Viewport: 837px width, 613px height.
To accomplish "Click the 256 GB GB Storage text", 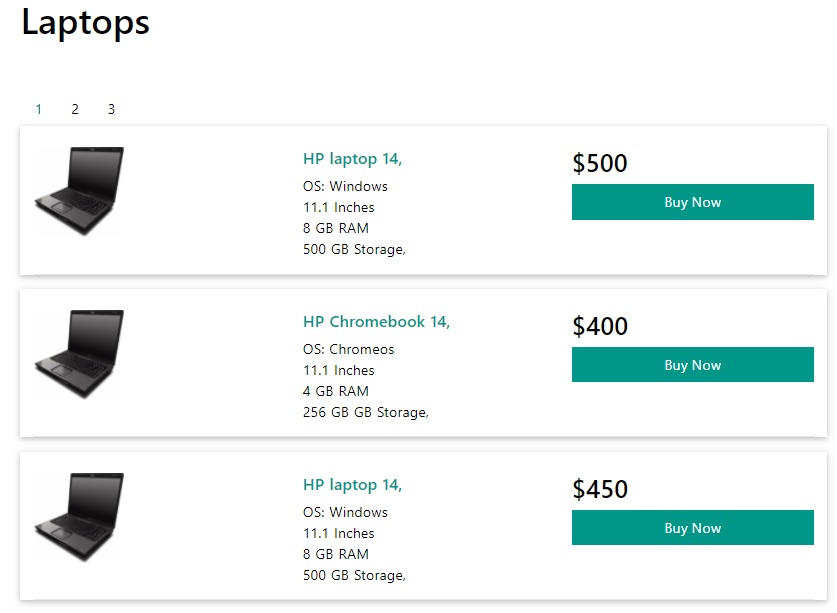I will tap(365, 412).
